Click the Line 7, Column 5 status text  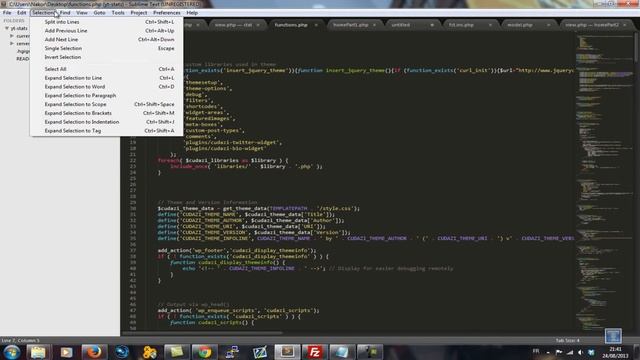pyautogui.click(x=20, y=340)
